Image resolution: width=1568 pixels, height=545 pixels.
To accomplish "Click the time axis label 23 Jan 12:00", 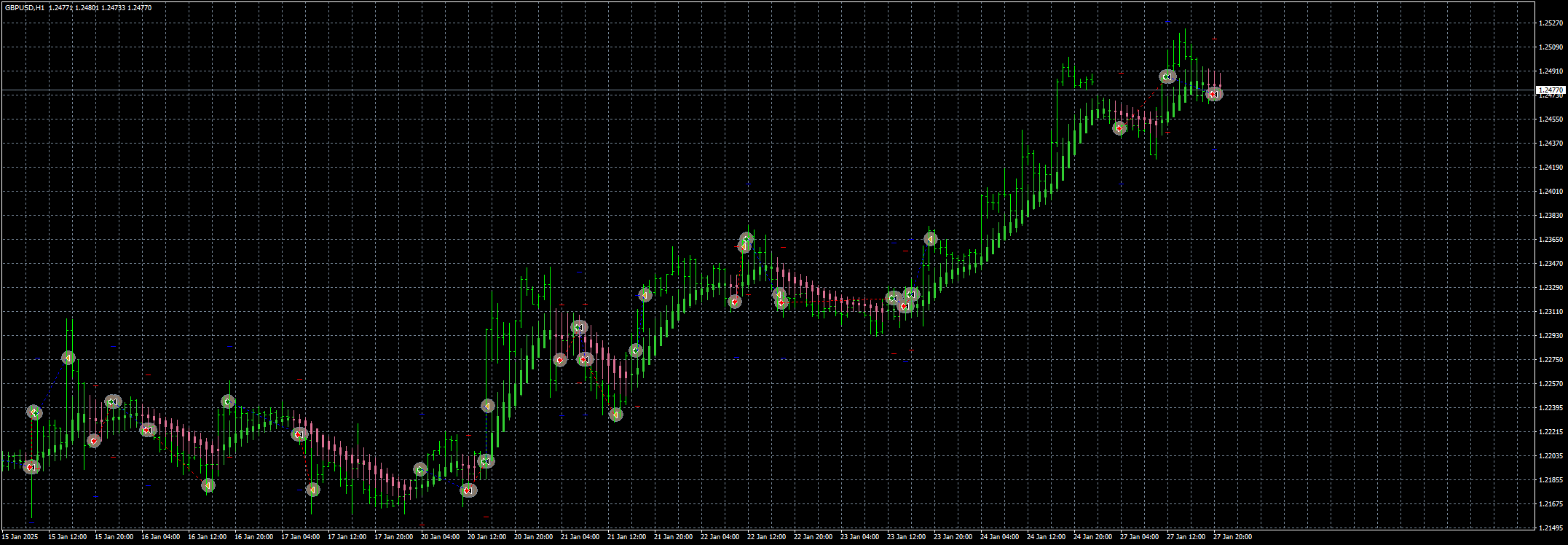I will tap(906, 537).
